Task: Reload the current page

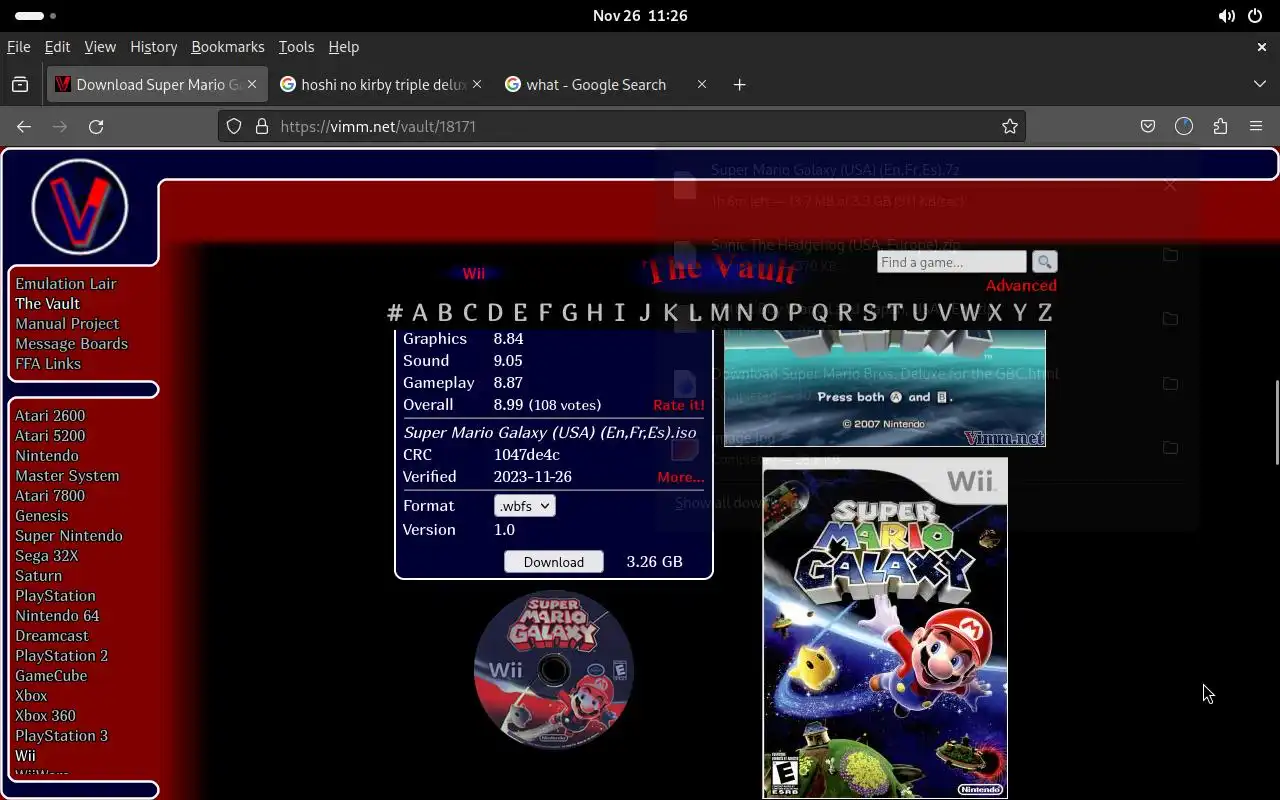Action: pos(96,126)
